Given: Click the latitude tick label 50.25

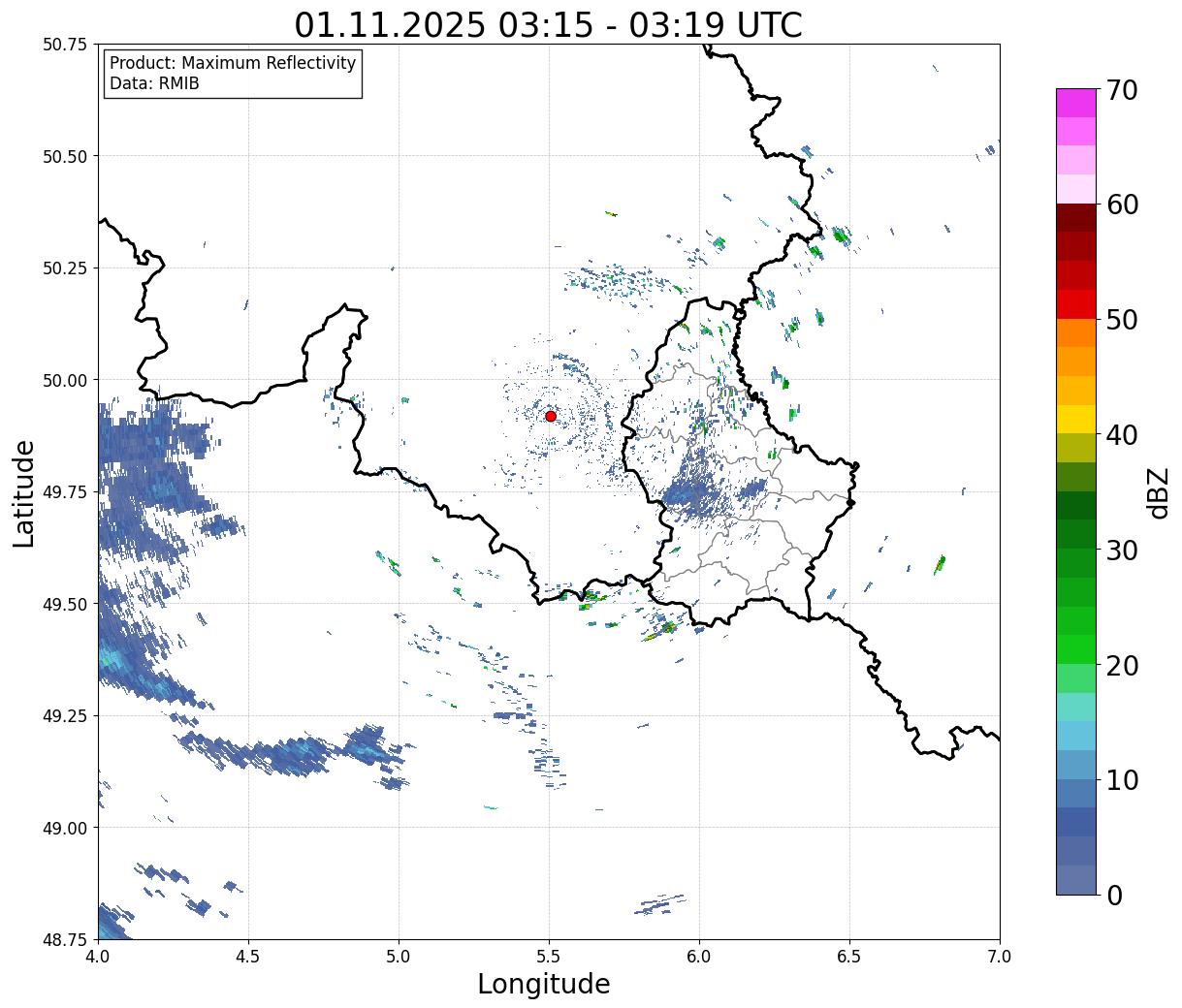Looking at the screenshot, I should 65,268.
